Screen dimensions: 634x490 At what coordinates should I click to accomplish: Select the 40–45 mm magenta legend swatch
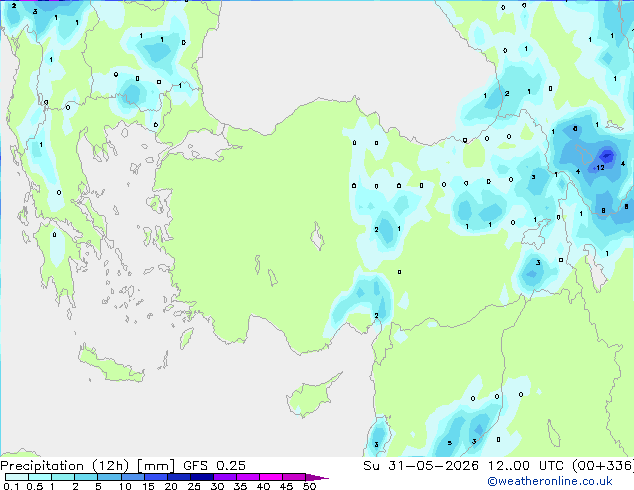pyautogui.click(x=271, y=477)
